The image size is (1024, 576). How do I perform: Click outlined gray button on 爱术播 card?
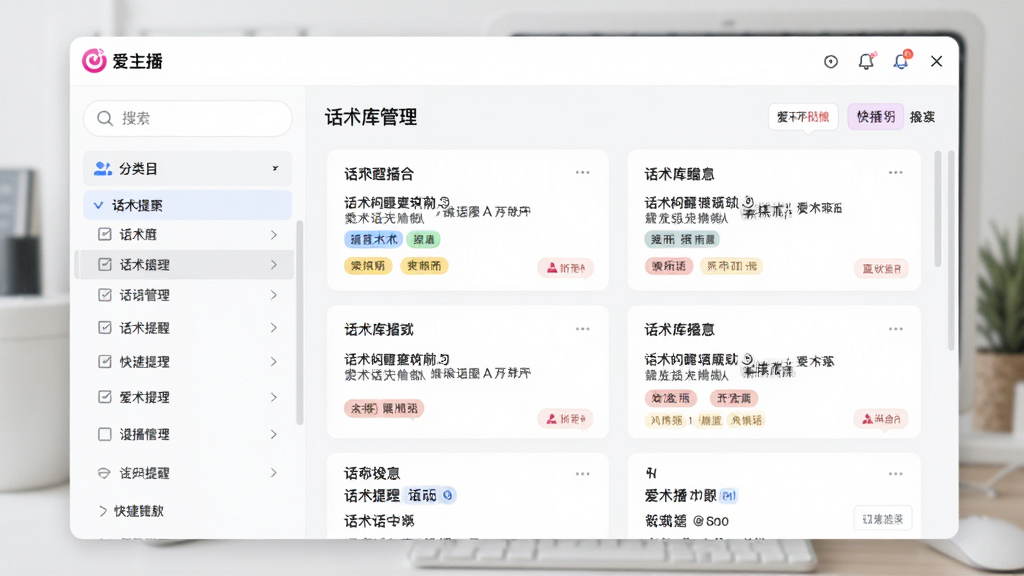(x=882, y=519)
